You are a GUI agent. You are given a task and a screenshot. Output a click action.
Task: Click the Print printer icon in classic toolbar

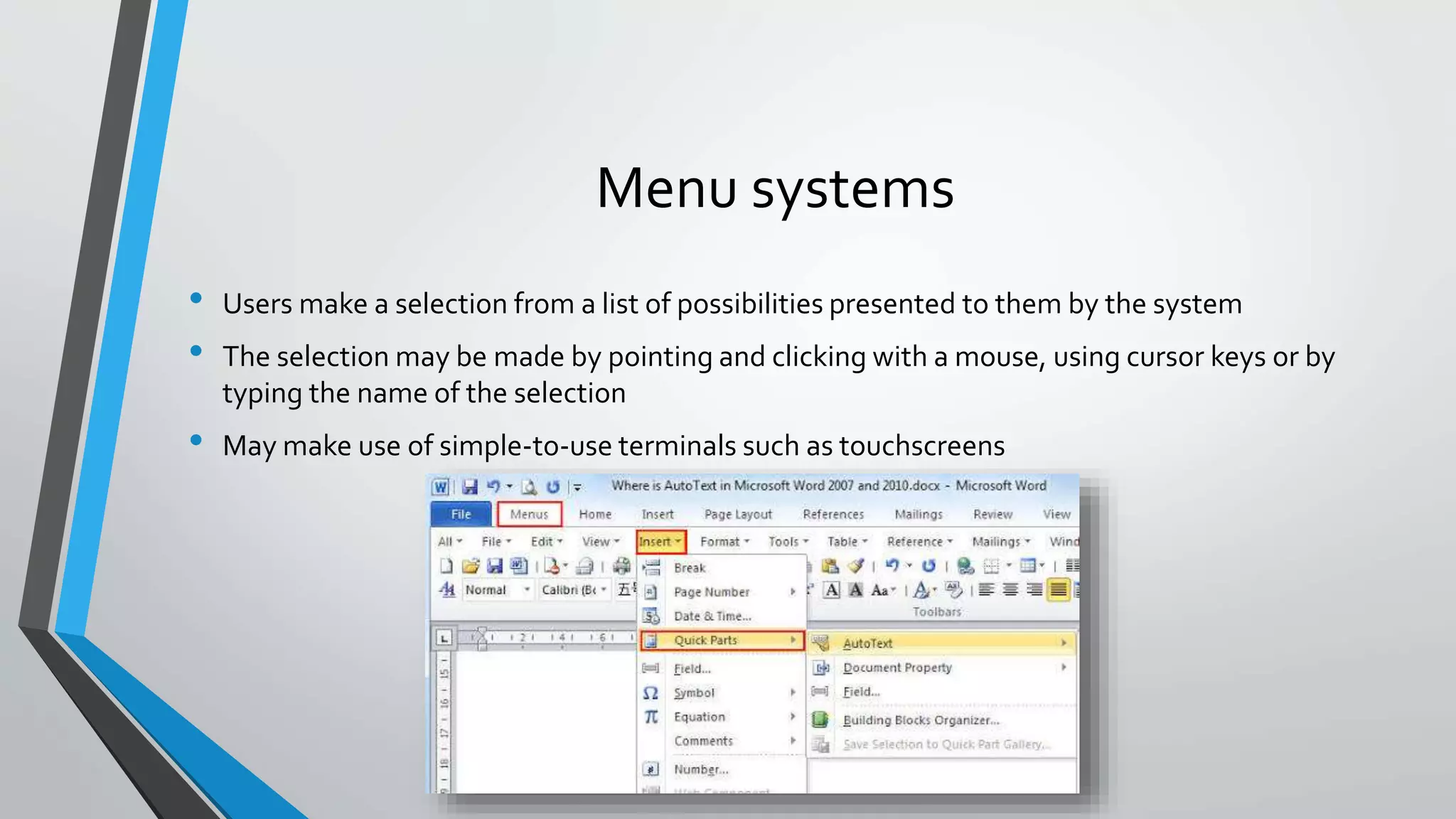(x=621, y=566)
